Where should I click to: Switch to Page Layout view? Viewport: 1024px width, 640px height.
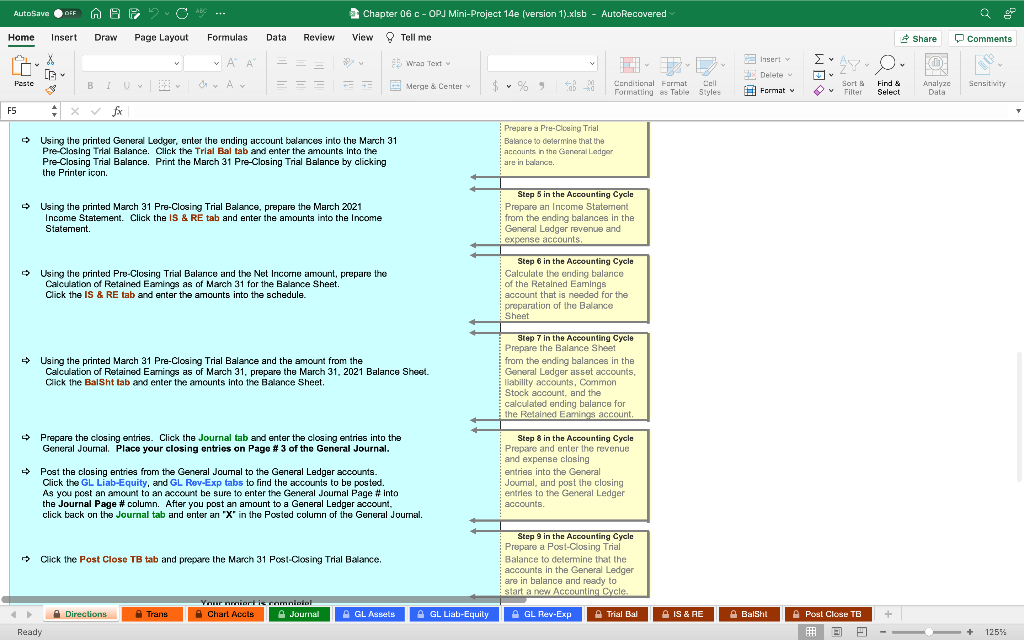coord(837,632)
